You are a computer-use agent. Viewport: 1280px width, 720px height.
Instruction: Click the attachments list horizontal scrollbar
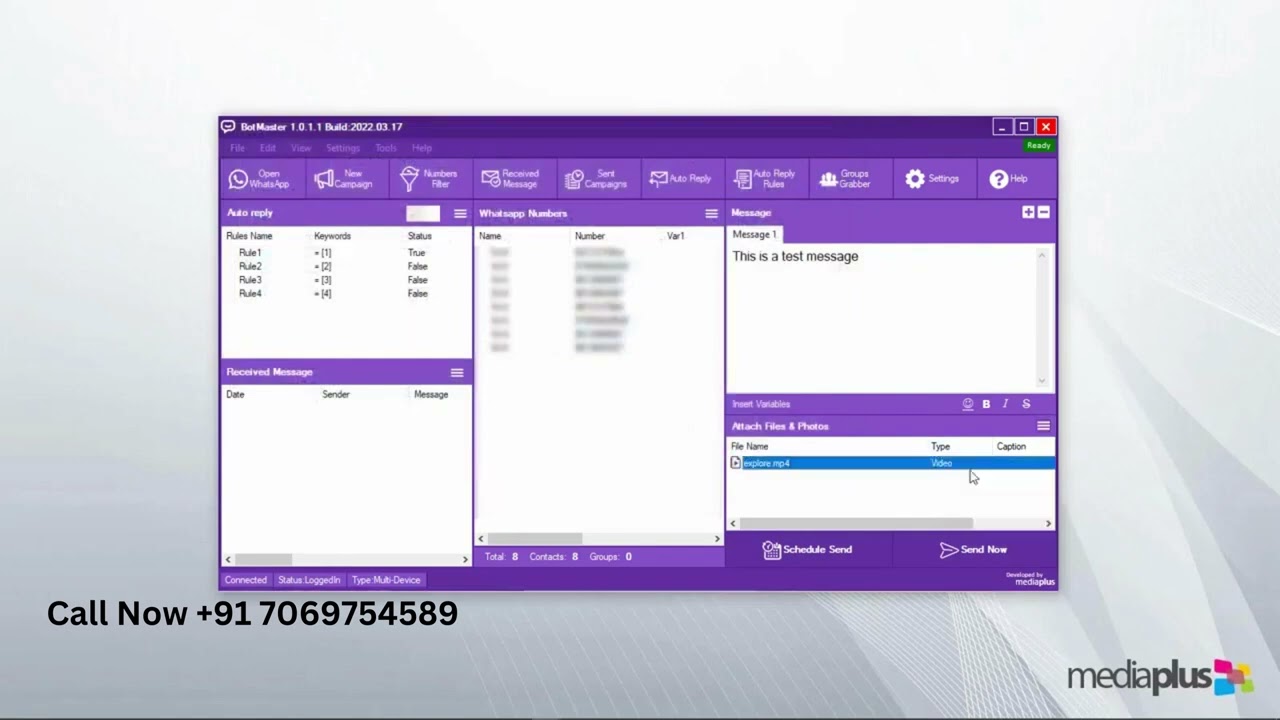pos(890,524)
